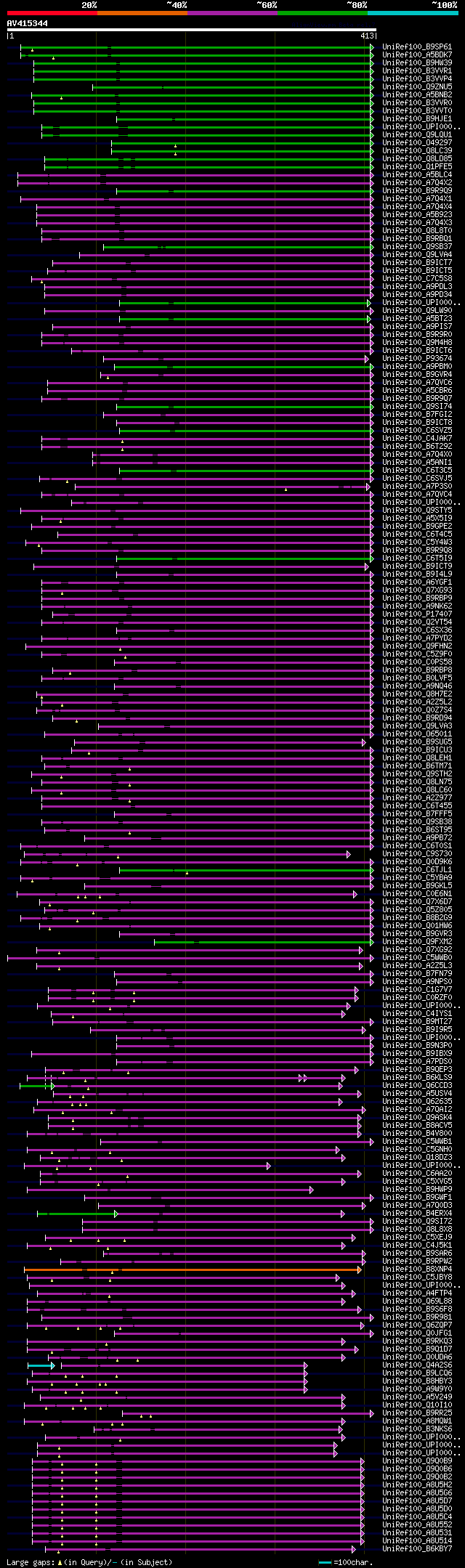The width and height of the screenshot is (465, 1568).
Task: Open hit UniRef100_O49297
Action: (417, 143)
